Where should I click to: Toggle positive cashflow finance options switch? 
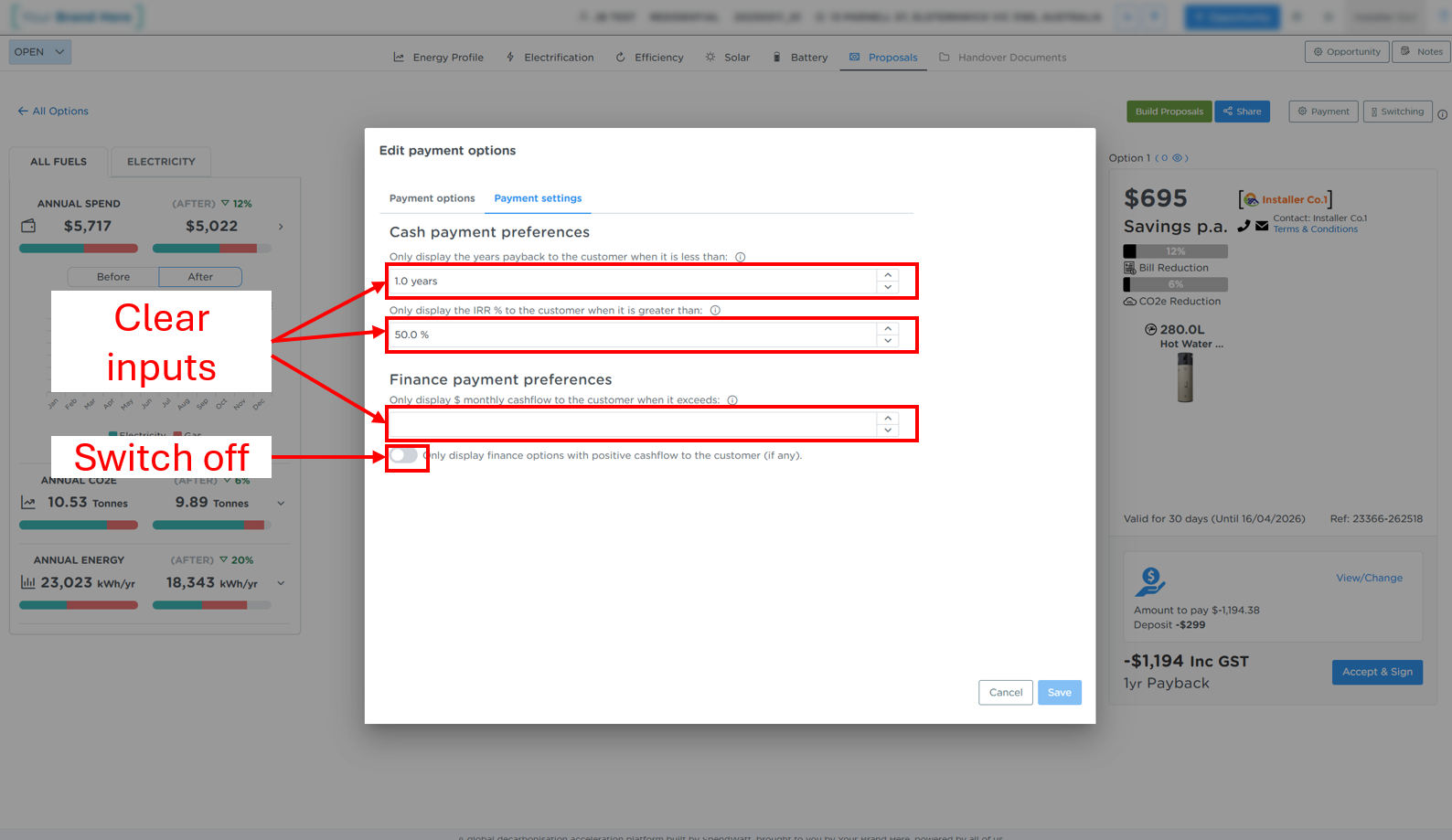click(403, 455)
